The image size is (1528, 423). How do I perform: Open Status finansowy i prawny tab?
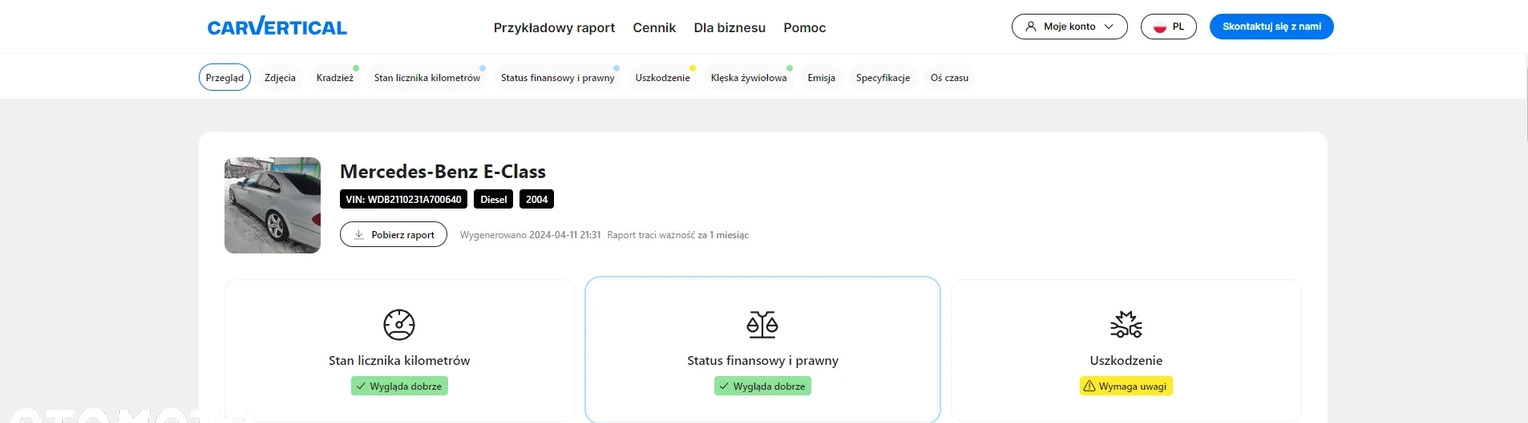(558, 77)
